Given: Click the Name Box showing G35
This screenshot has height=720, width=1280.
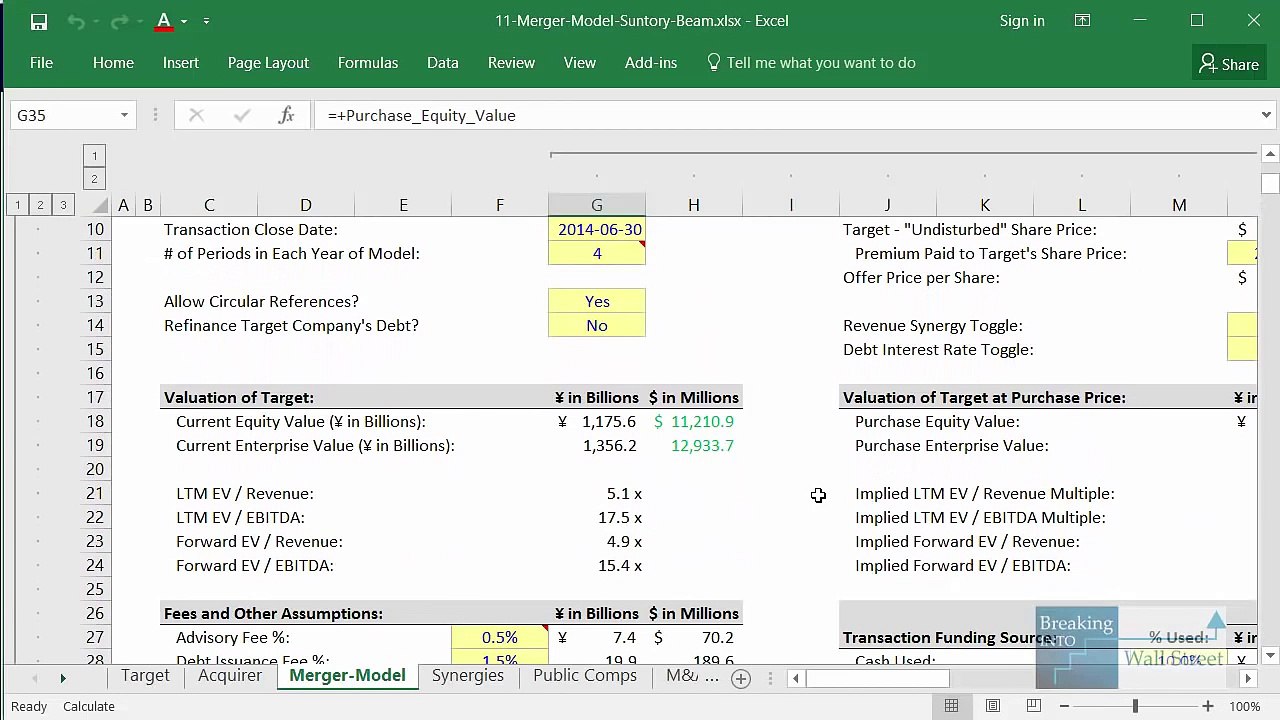Looking at the screenshot, I should 64,115.
